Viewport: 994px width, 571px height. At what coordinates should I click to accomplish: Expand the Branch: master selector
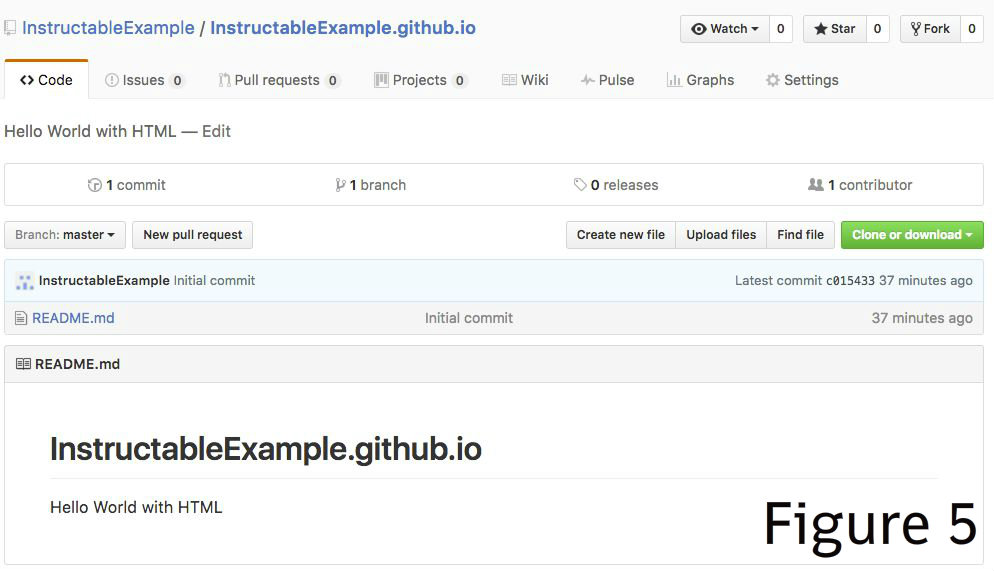click(65, 235)
